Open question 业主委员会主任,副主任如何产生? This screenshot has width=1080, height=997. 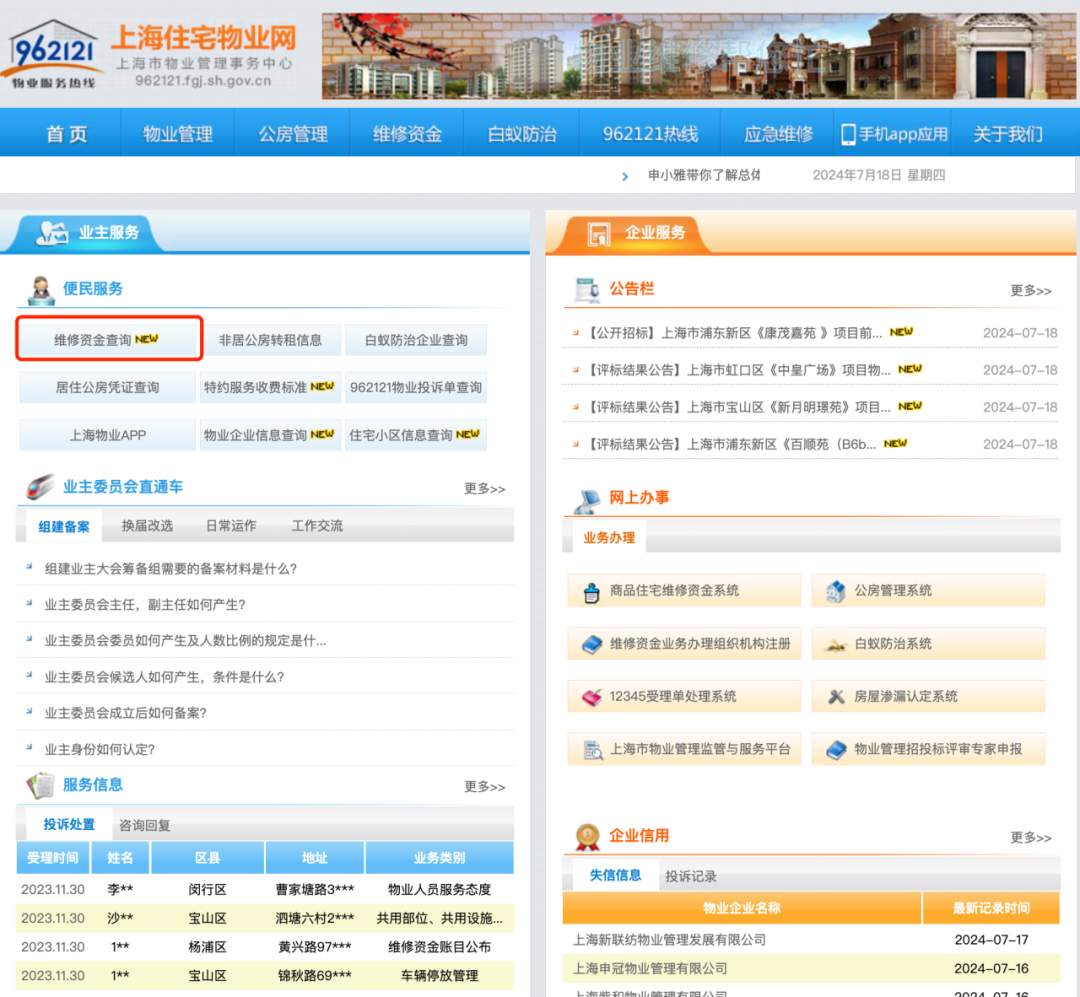(x=145, y=605)
